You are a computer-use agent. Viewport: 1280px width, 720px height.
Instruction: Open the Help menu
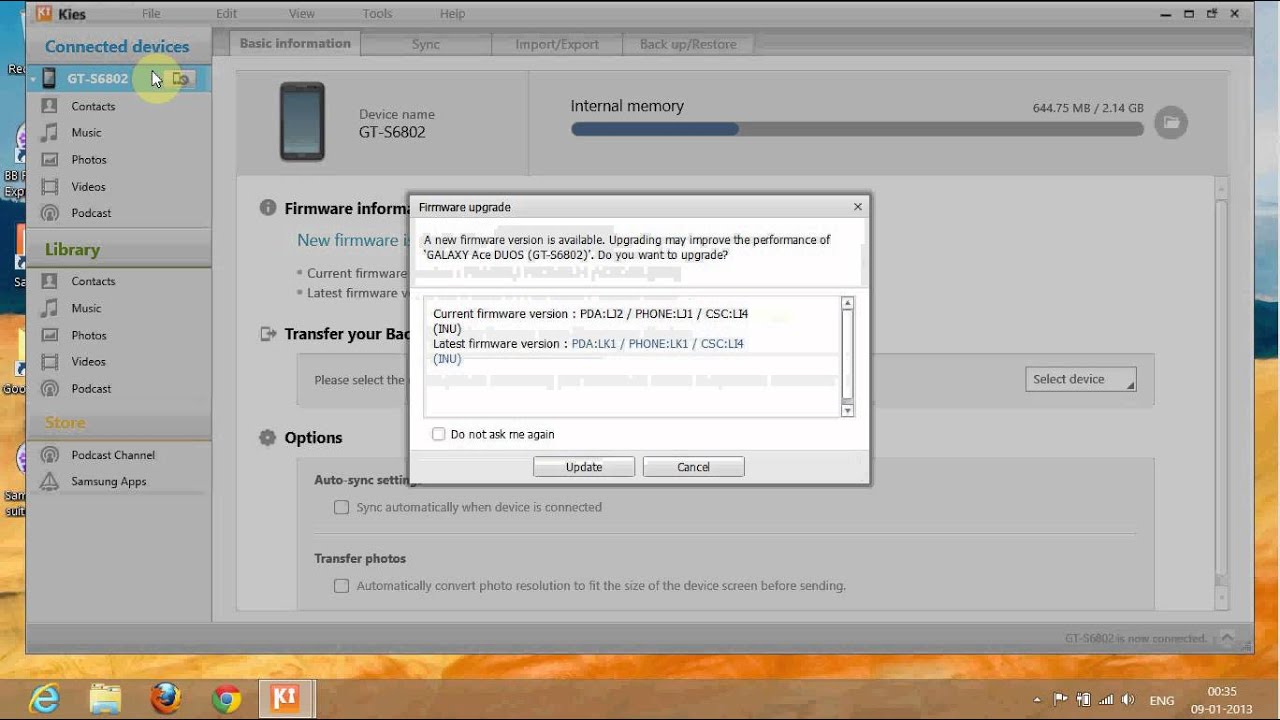tap(452, 14)
